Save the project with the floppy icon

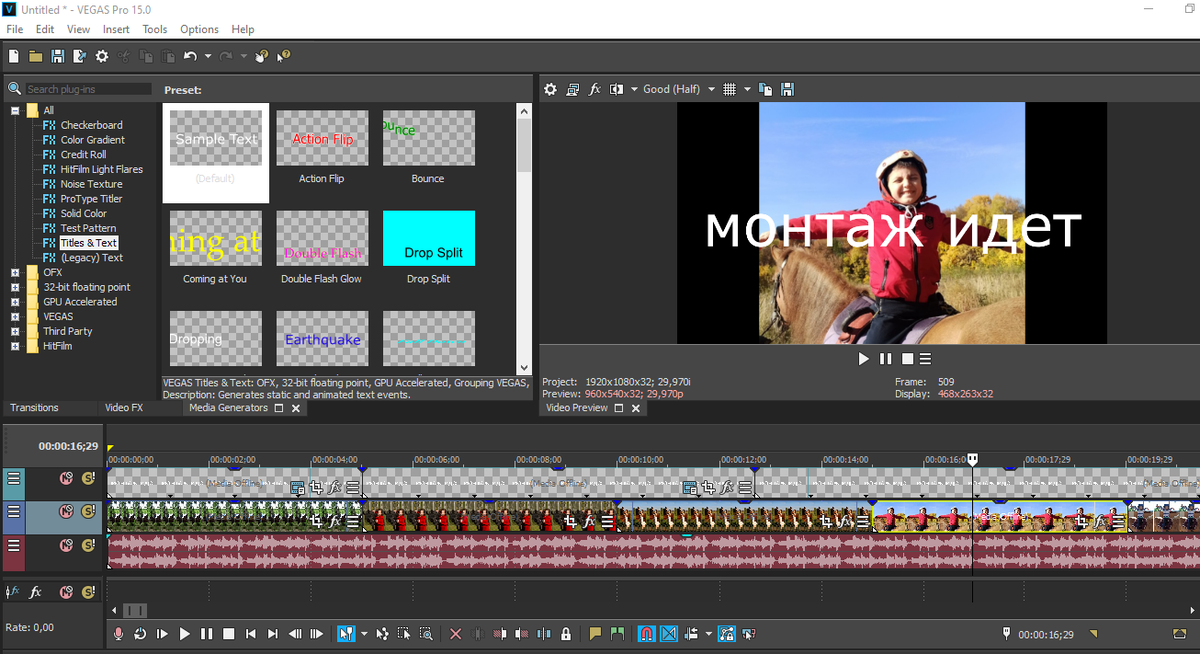tap(58, 56)
